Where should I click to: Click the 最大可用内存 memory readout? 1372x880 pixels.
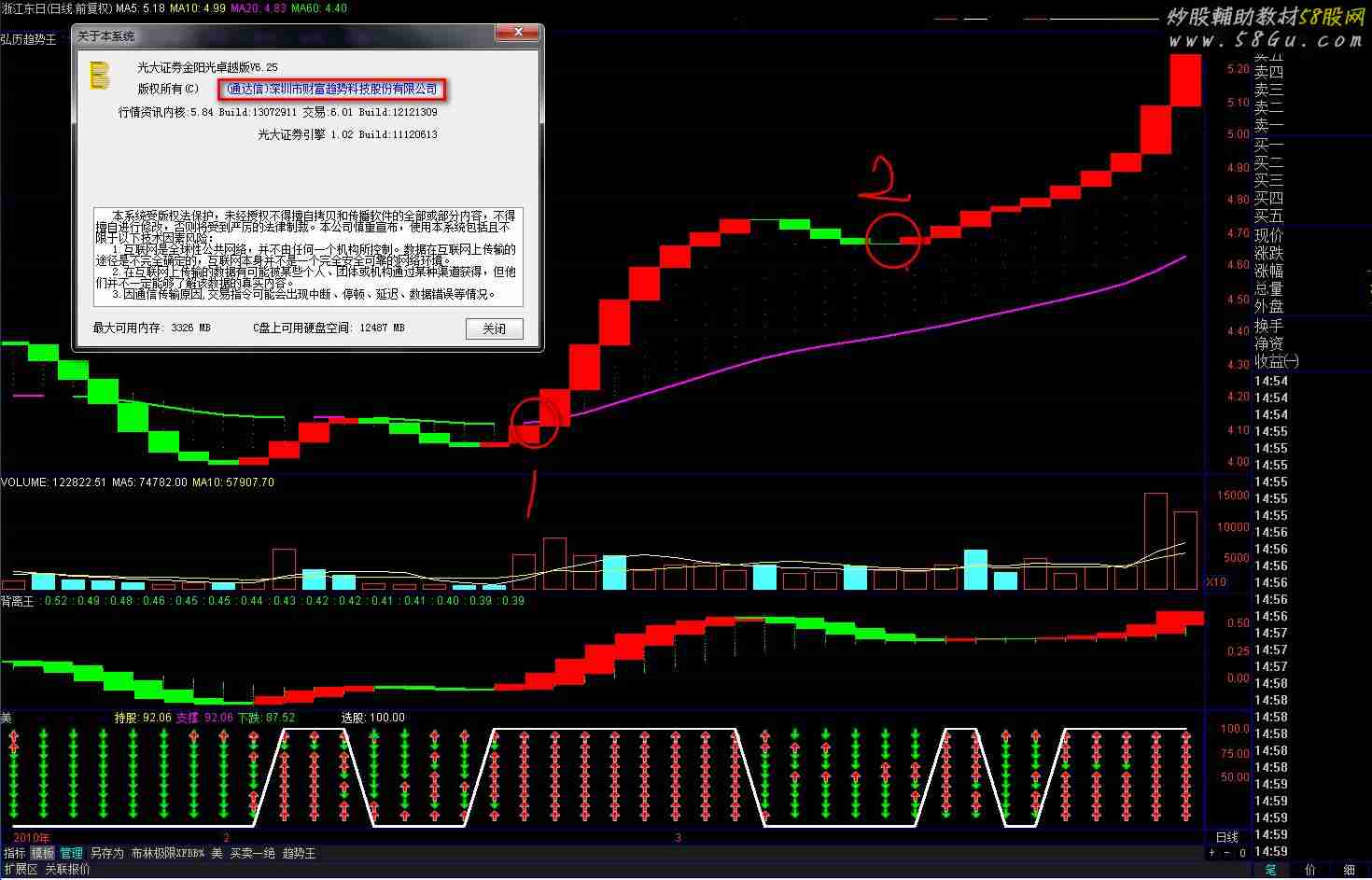tap(152, 328)
